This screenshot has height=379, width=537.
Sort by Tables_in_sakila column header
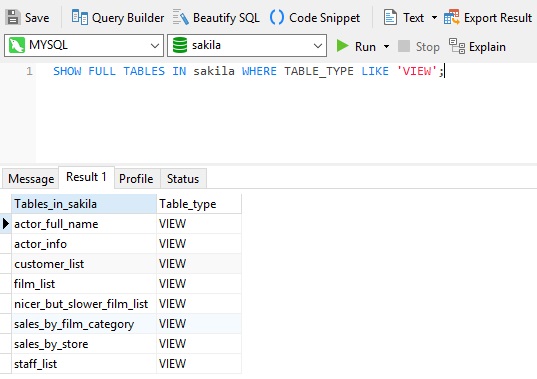pos(84,204)
